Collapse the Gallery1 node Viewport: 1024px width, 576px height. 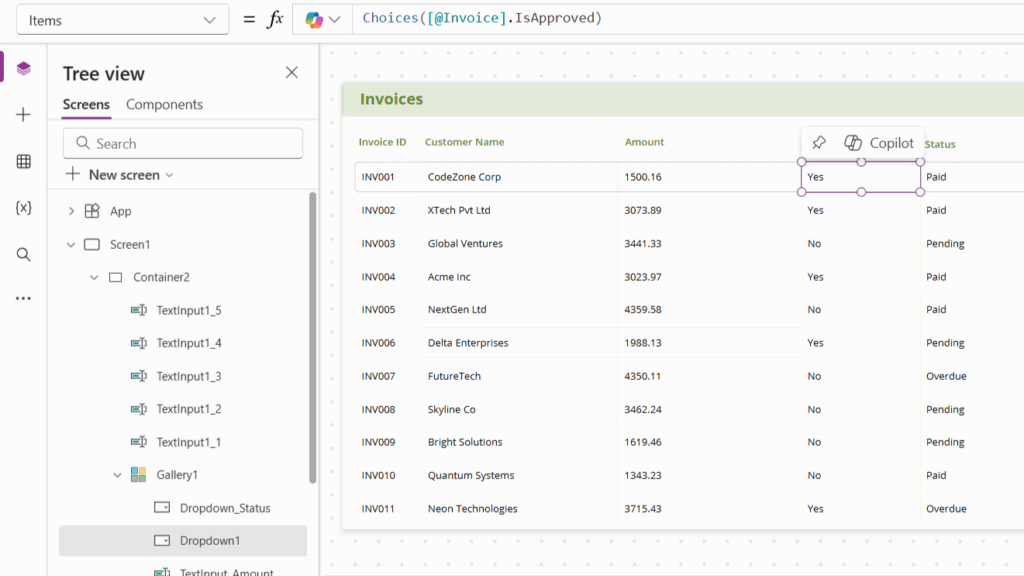click(118, 475)
